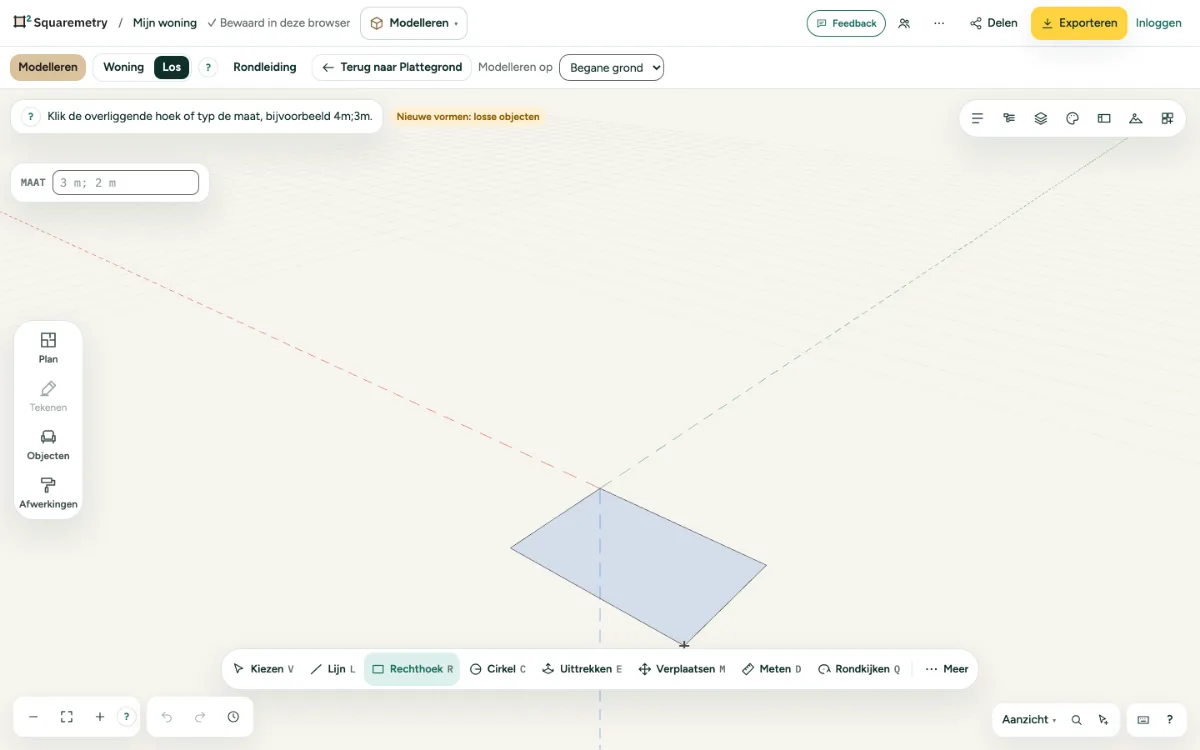The height and width of the screenshot is (750, 1200).
Task: Open the Begane grond floor dropdown
Action: [611, 68]
